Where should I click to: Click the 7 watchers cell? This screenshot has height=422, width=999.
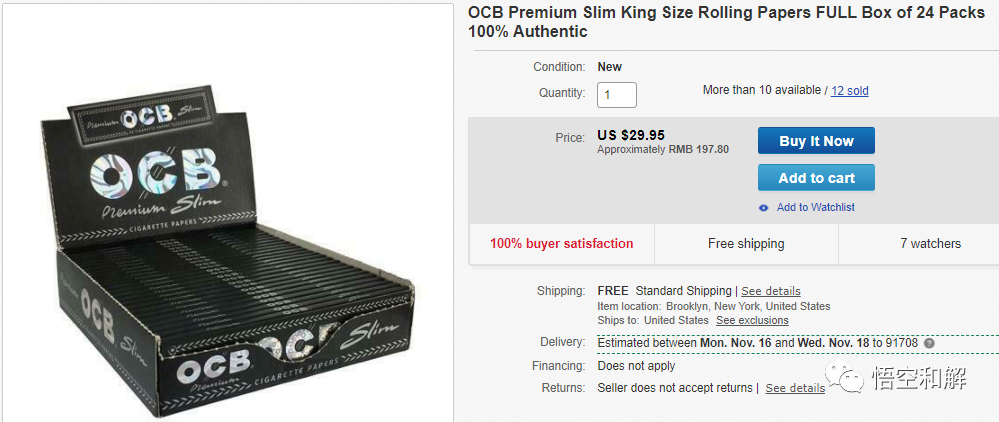[930, 244]
